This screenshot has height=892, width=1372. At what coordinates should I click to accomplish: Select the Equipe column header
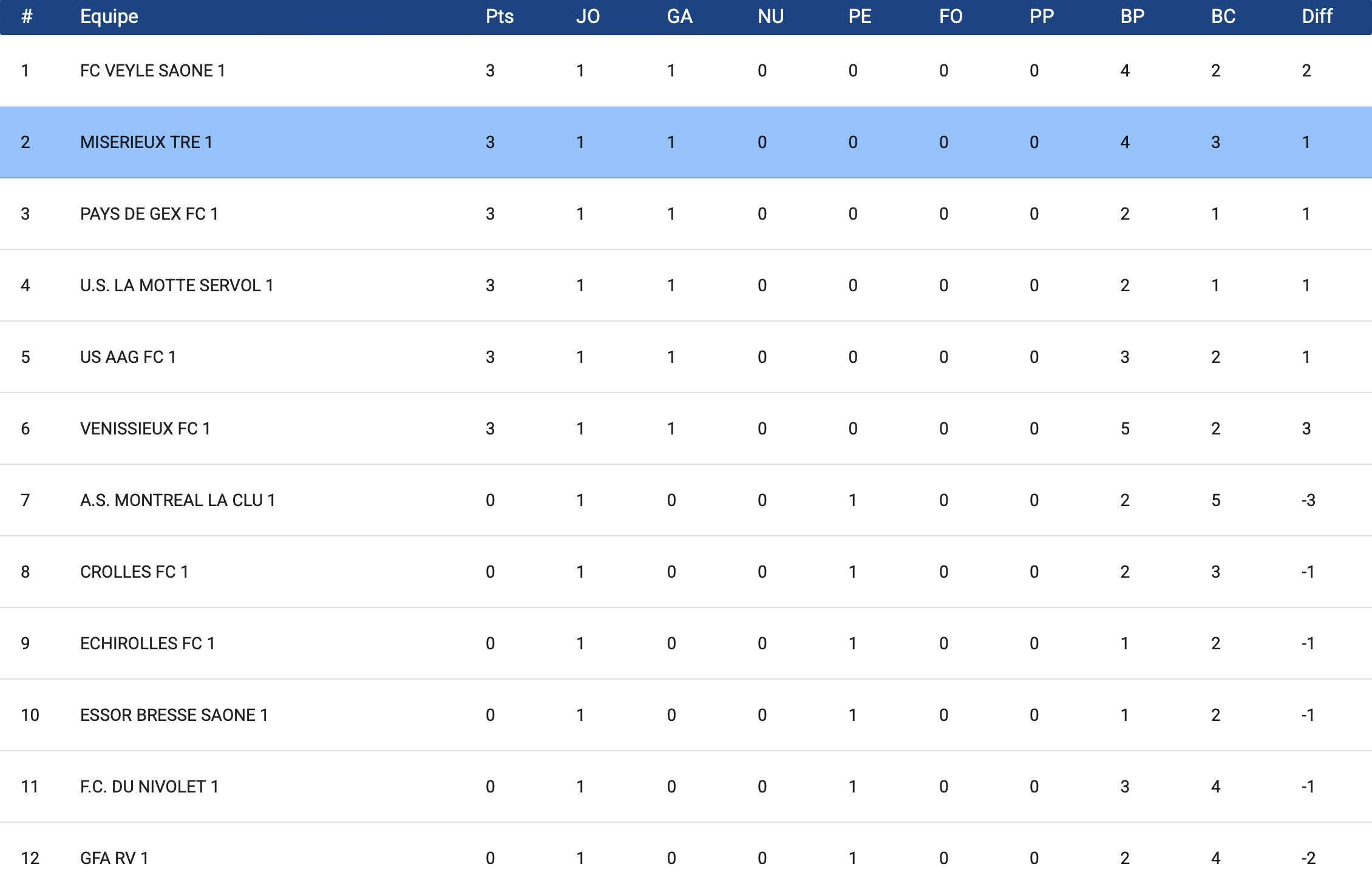pyautogui.click(x=109, y=16)
